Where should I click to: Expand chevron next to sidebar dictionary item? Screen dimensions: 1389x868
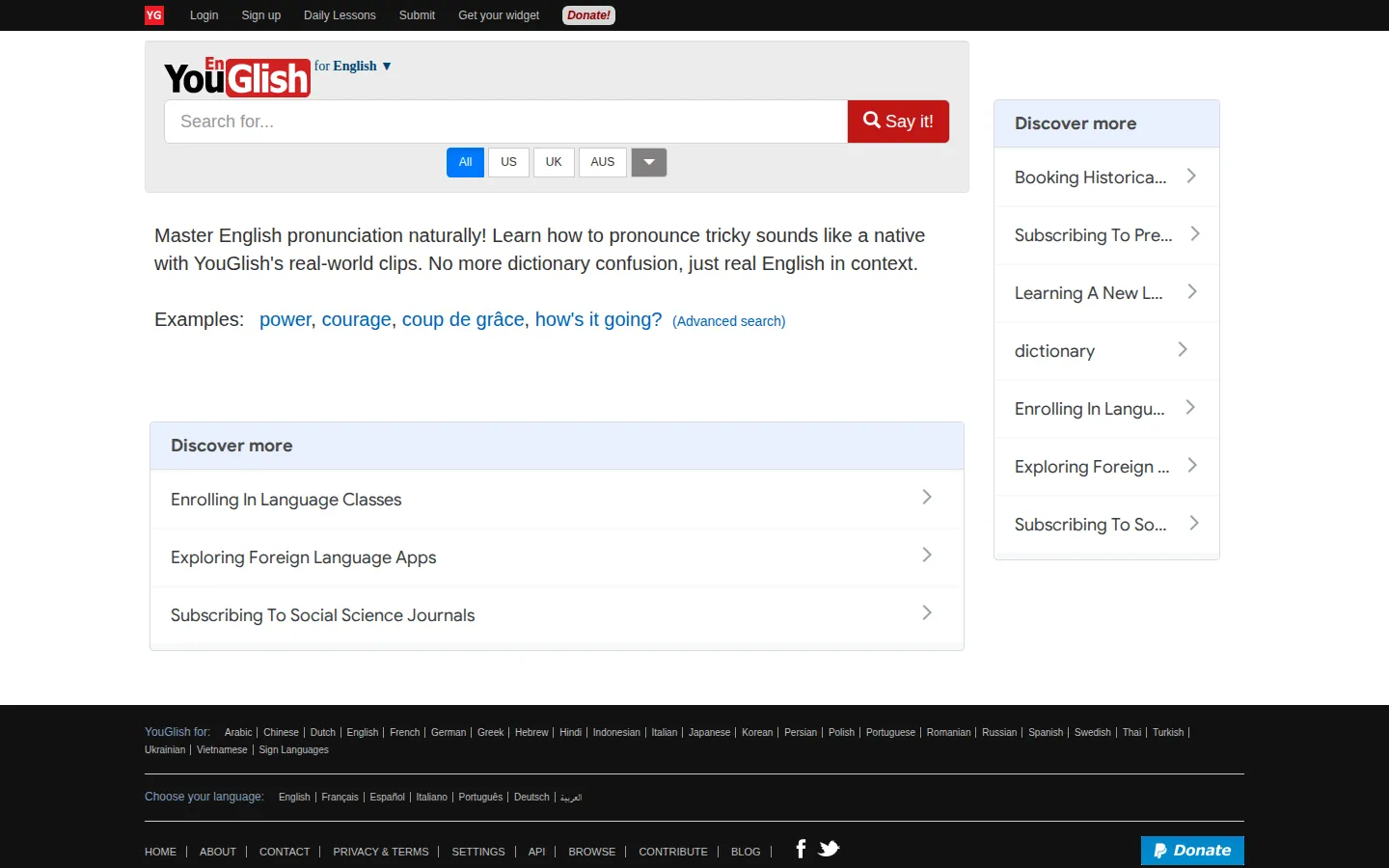pyautogui.click(x=1183, y=349)
